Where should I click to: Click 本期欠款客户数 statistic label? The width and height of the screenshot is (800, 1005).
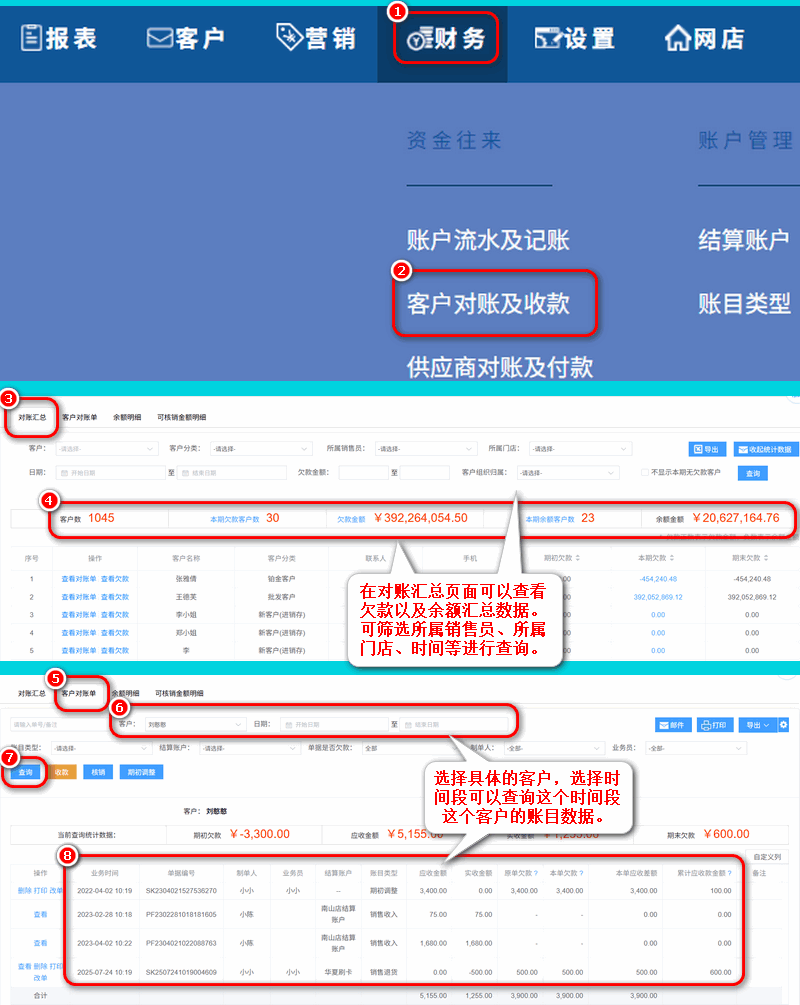point(235,519)
